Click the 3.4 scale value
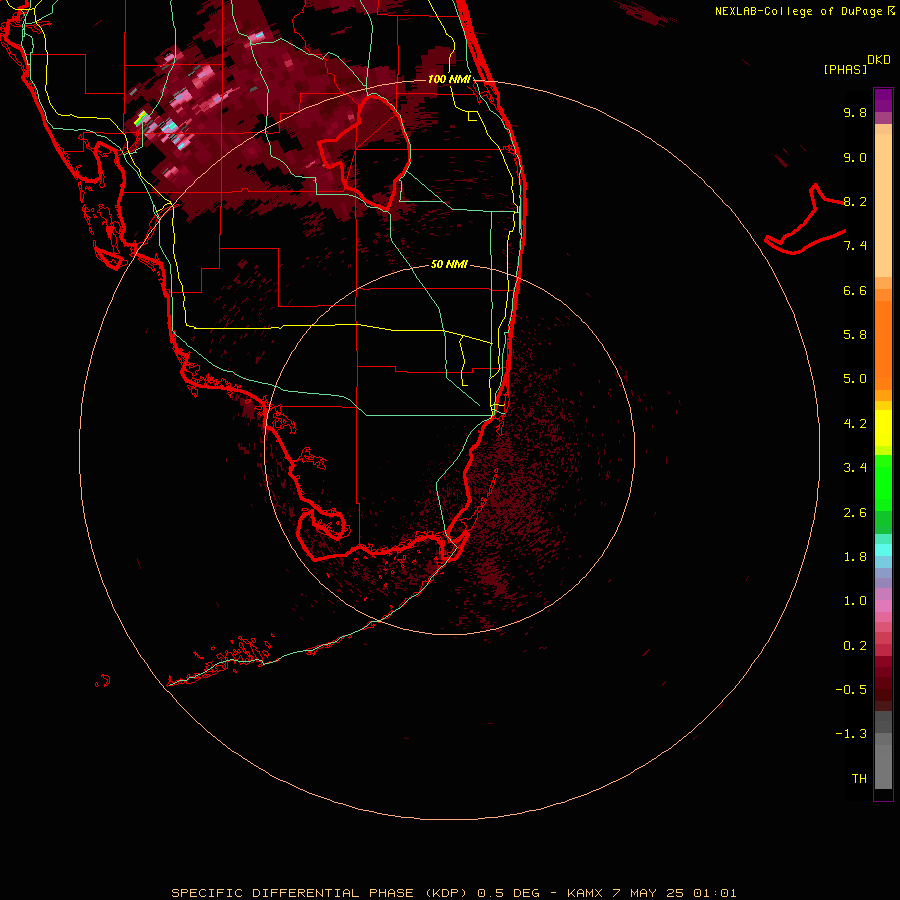 click(x=855, y=468)
